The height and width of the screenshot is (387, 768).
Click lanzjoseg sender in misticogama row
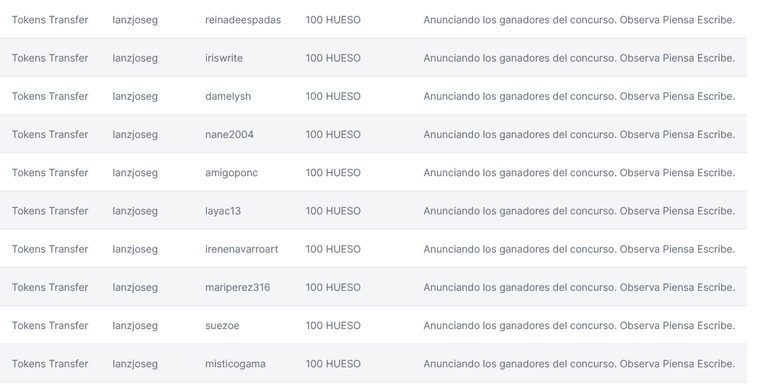[x=135, y=364]
